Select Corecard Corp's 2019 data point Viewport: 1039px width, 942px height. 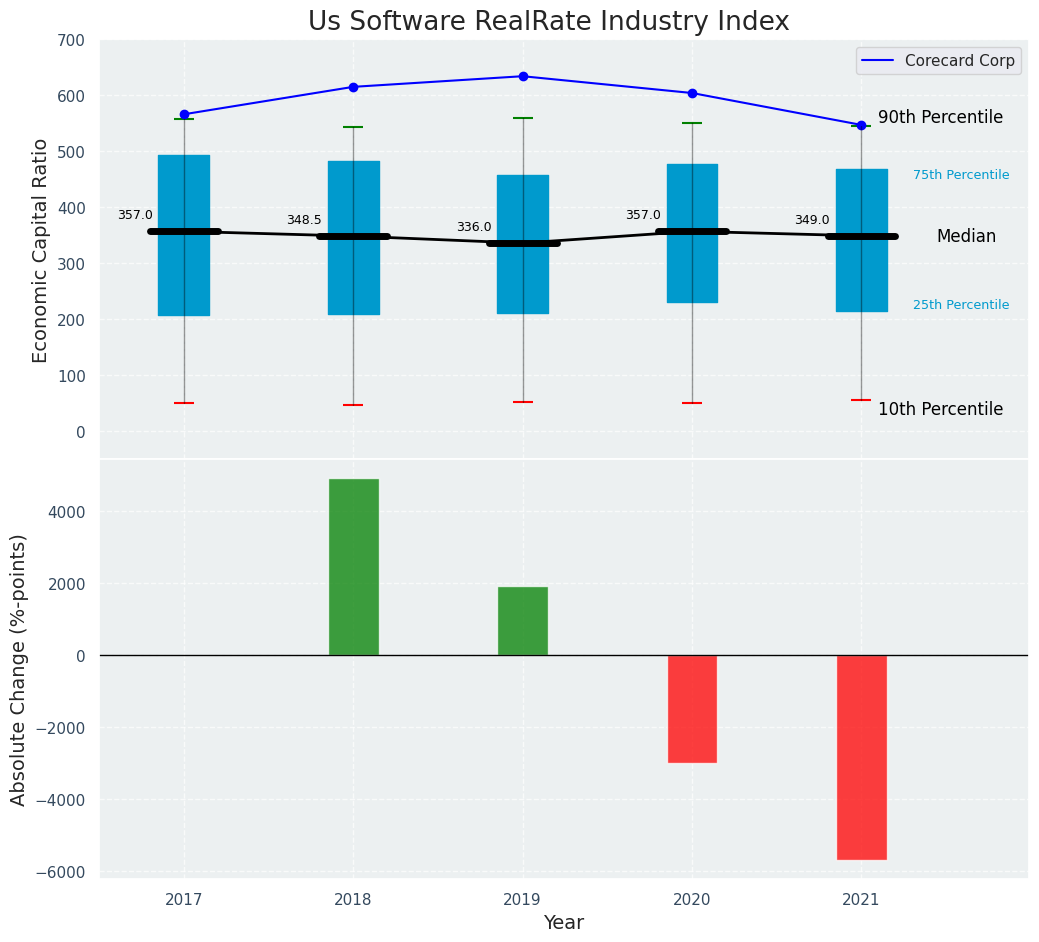coord(523,76)
